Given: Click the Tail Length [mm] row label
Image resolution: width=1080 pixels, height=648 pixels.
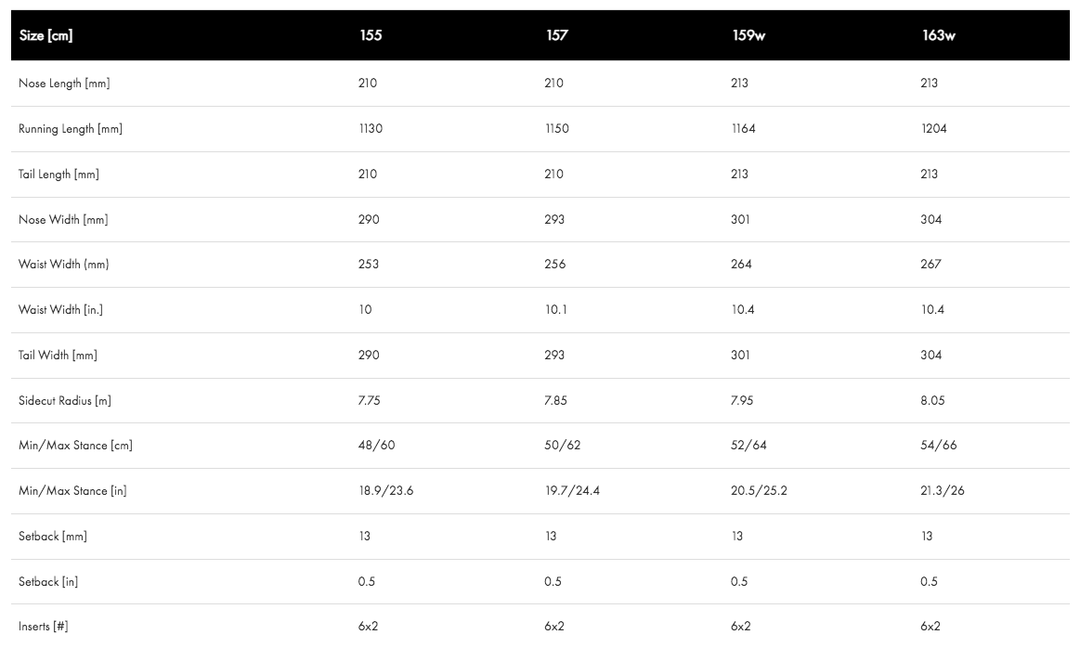Looking at the screenshot, I should click(x=58, y=174).
